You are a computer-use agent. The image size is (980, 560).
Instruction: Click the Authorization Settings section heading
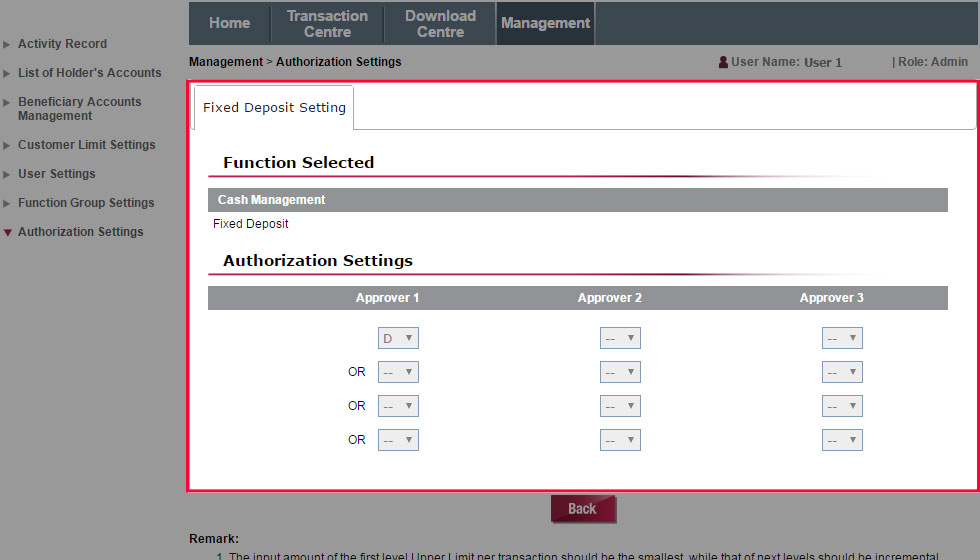pos(318,261)
